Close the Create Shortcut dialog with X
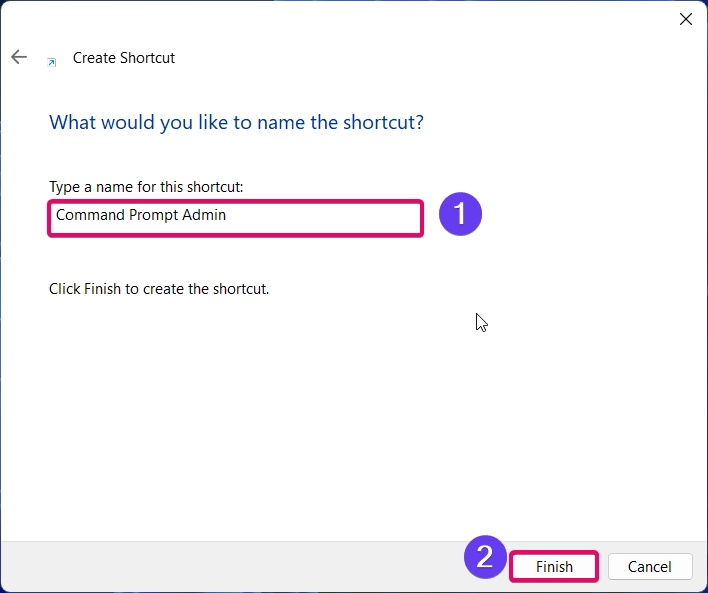 (x=685, y=19)
